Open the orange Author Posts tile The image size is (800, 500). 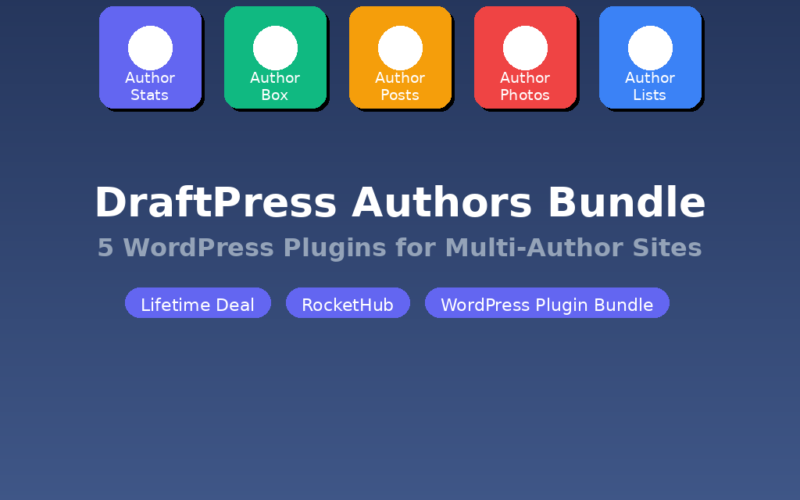(x=400, y=57)
